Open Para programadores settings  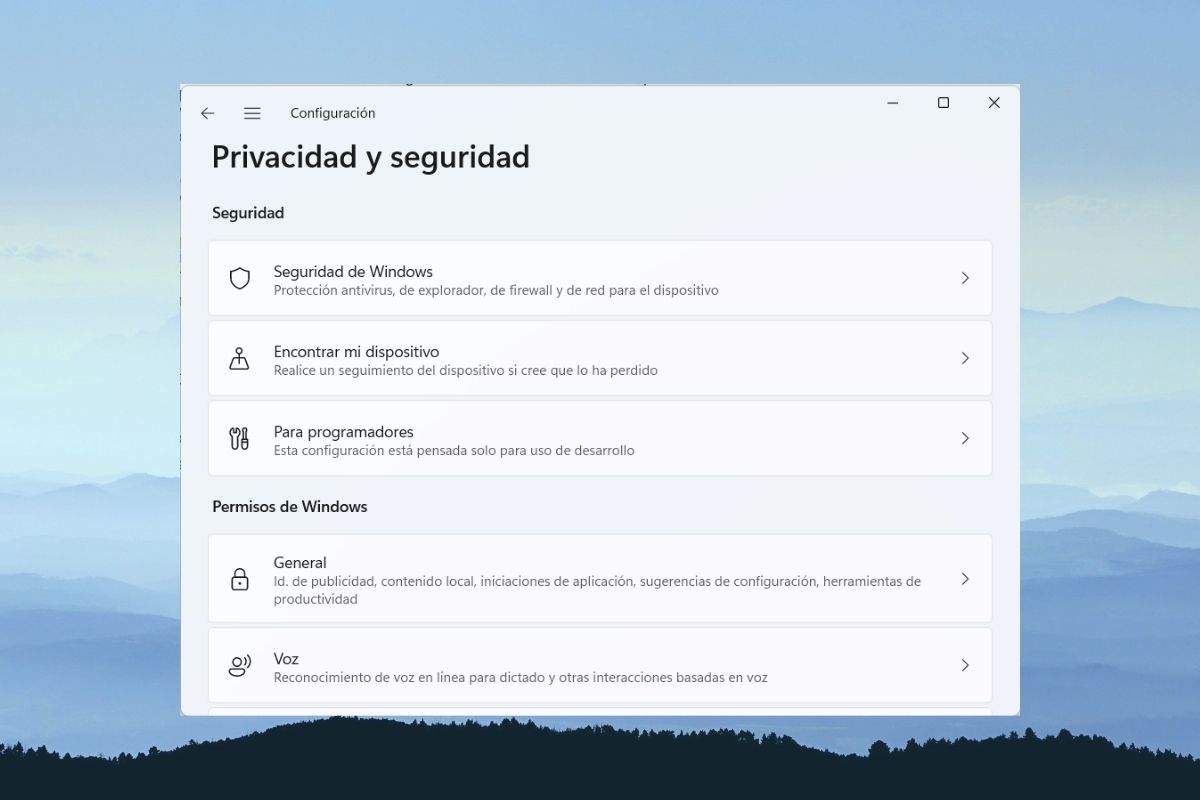pos(343,431)
